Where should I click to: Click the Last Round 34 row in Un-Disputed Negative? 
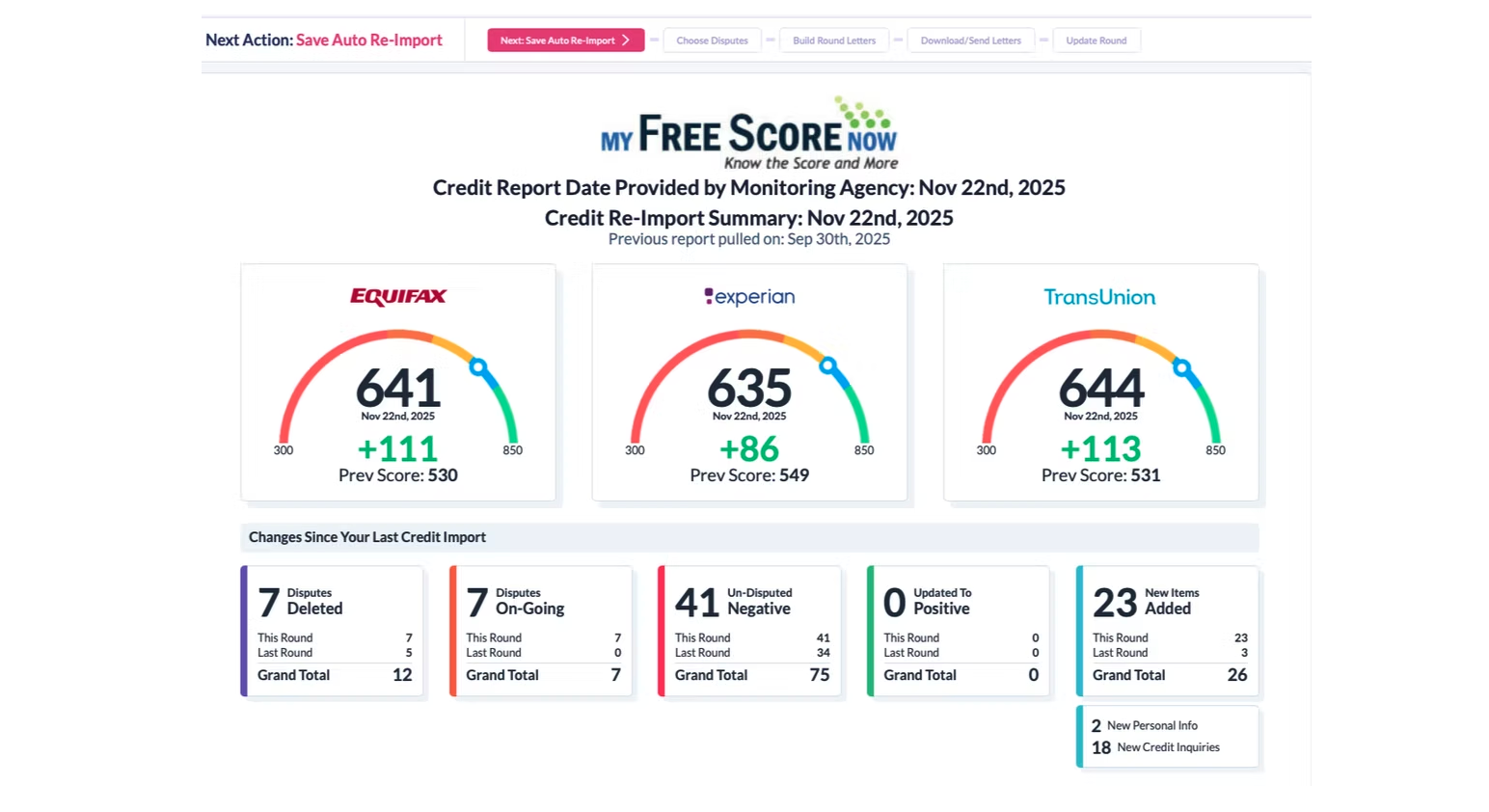(752, 653)
